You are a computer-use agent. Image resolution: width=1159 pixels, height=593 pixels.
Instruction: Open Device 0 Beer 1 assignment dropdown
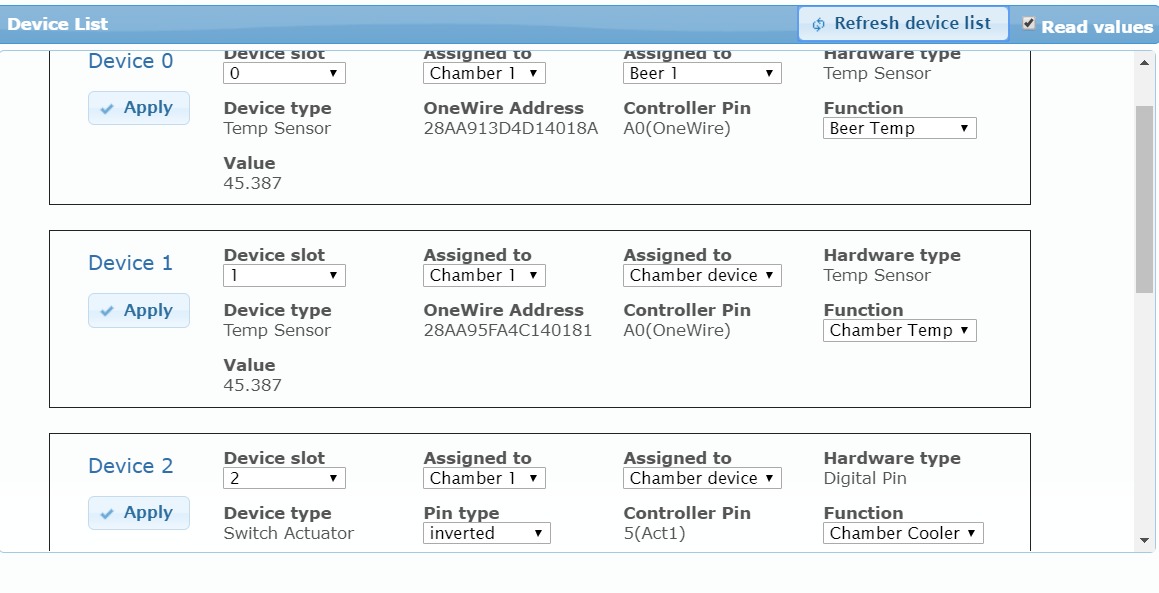pyautogui.click(x=702, y=73)
